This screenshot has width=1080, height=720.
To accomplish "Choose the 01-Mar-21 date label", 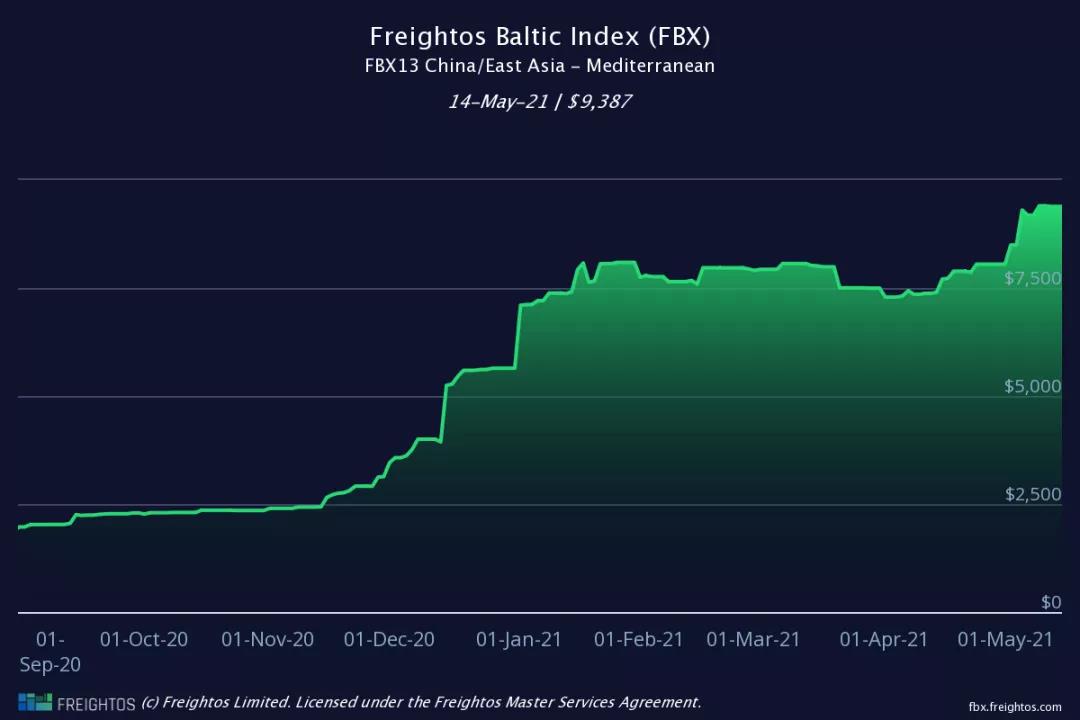I will 753,640.
